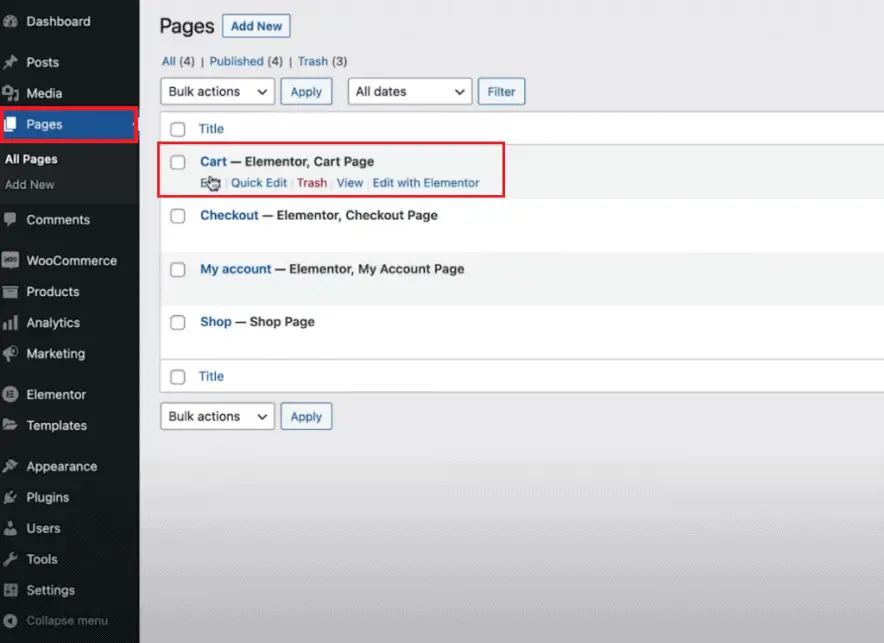Viewport: 884px width, 643px height.
Task: Open the Media menu item
Action: click(44, 93)
